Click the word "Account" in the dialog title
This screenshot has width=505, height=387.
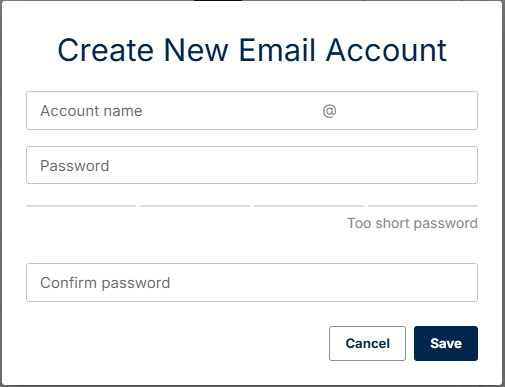386,50
